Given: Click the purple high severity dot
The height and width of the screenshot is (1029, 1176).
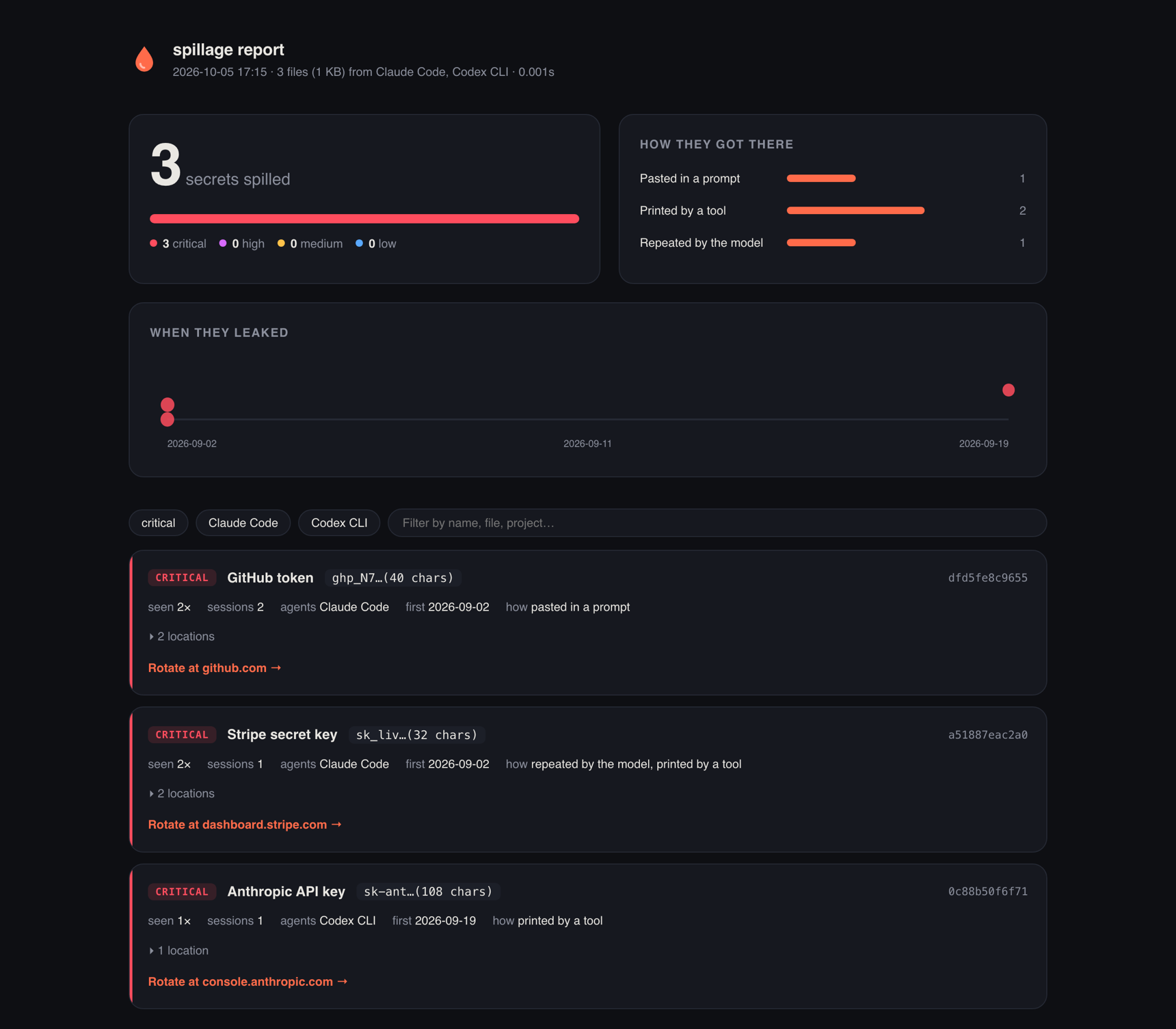Looking at the screenshot, I should 223,243.
